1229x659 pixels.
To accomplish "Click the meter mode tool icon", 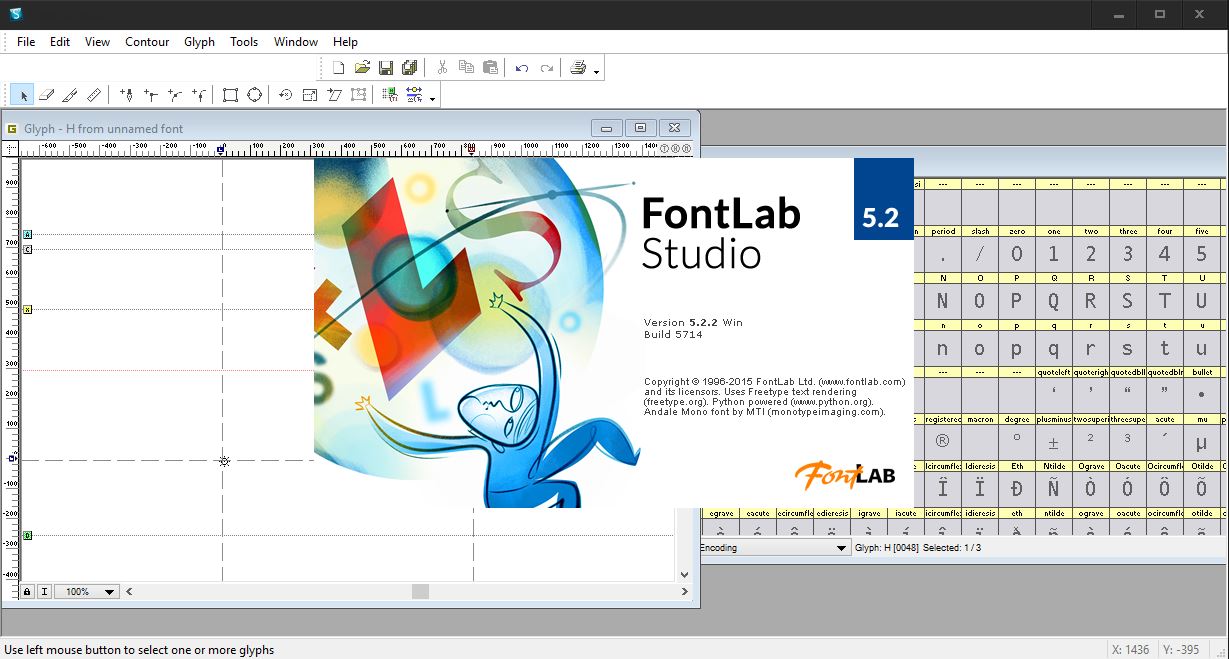I will (414, 95).
